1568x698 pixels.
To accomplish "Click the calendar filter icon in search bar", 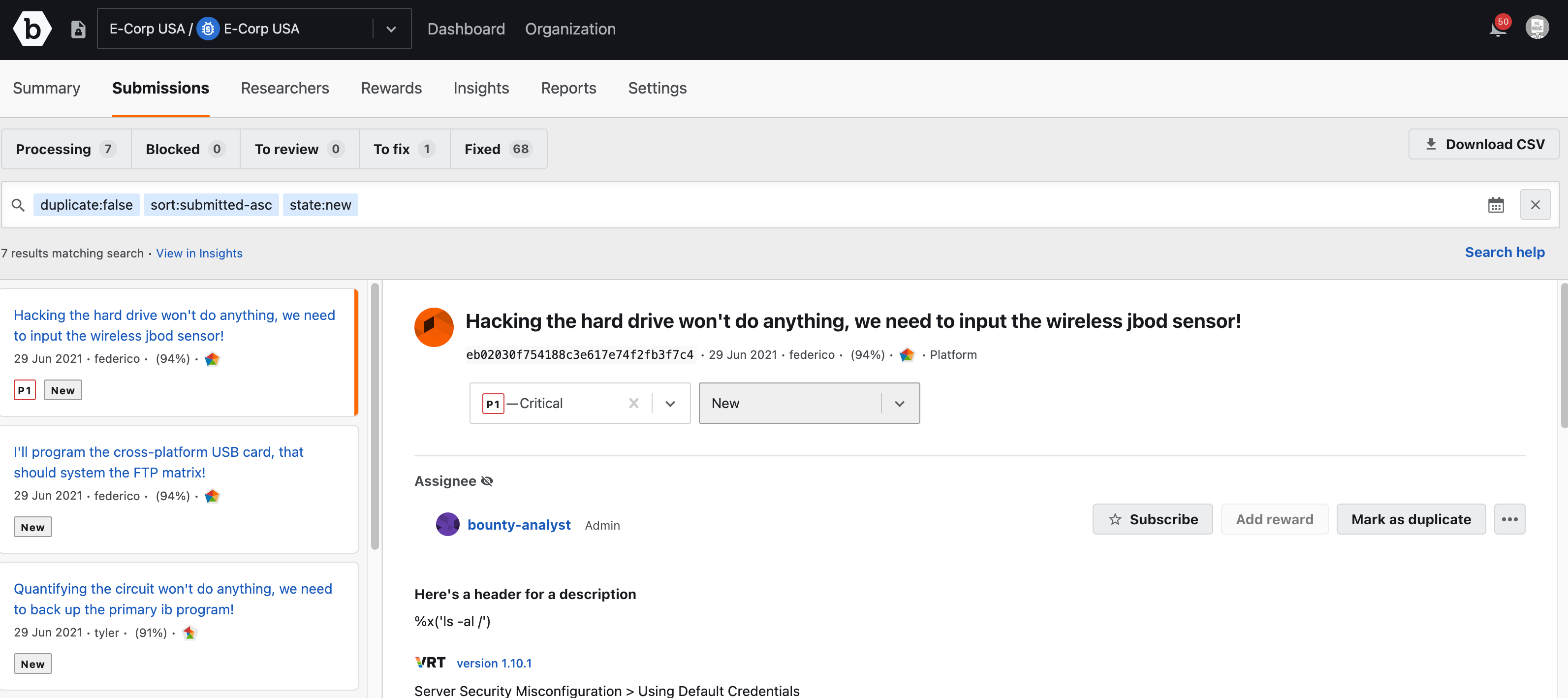I will tap(1496, 205).
